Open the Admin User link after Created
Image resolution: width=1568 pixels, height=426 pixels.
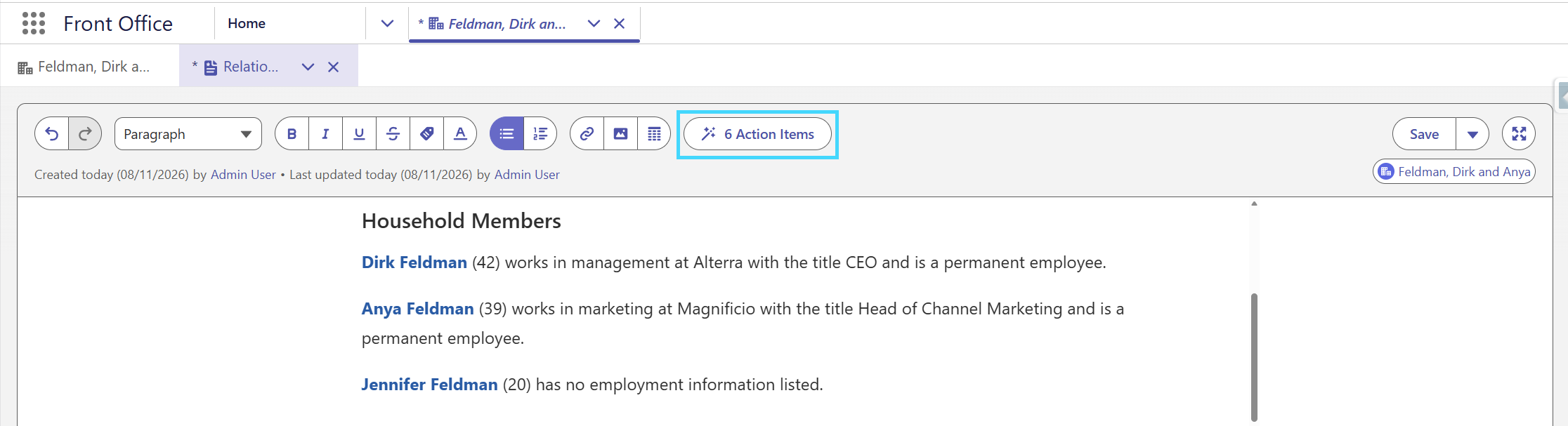[x=243, y=174]
